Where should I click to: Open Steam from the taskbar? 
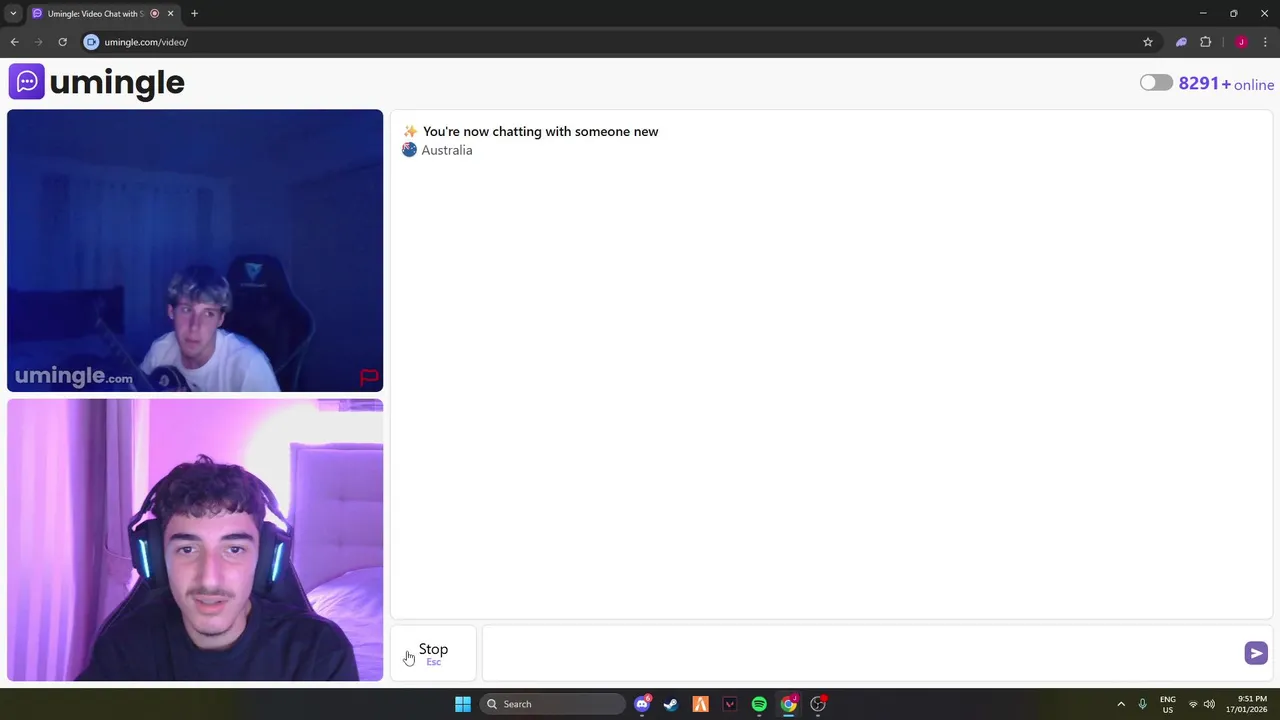(x=671, y=704)
